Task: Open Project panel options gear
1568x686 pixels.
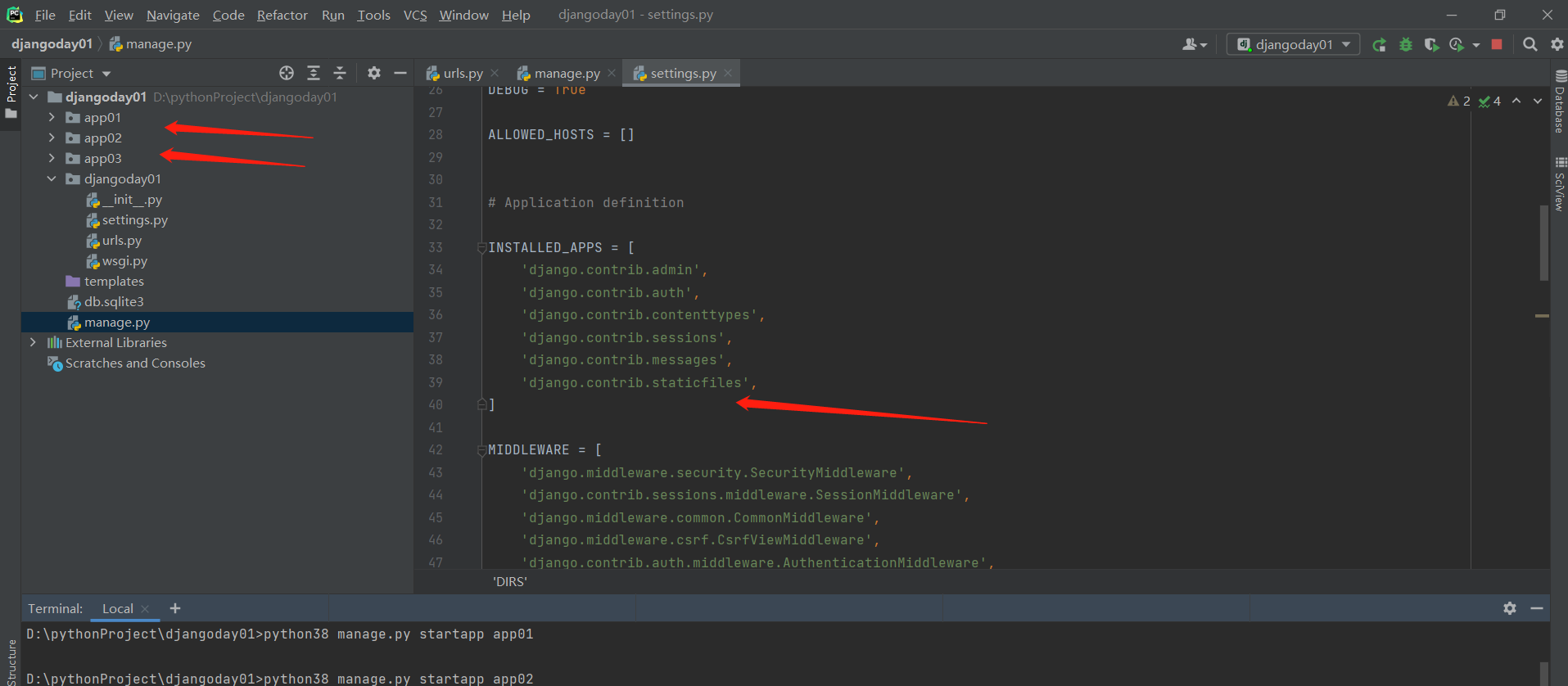Action: (x=374, y=74)
